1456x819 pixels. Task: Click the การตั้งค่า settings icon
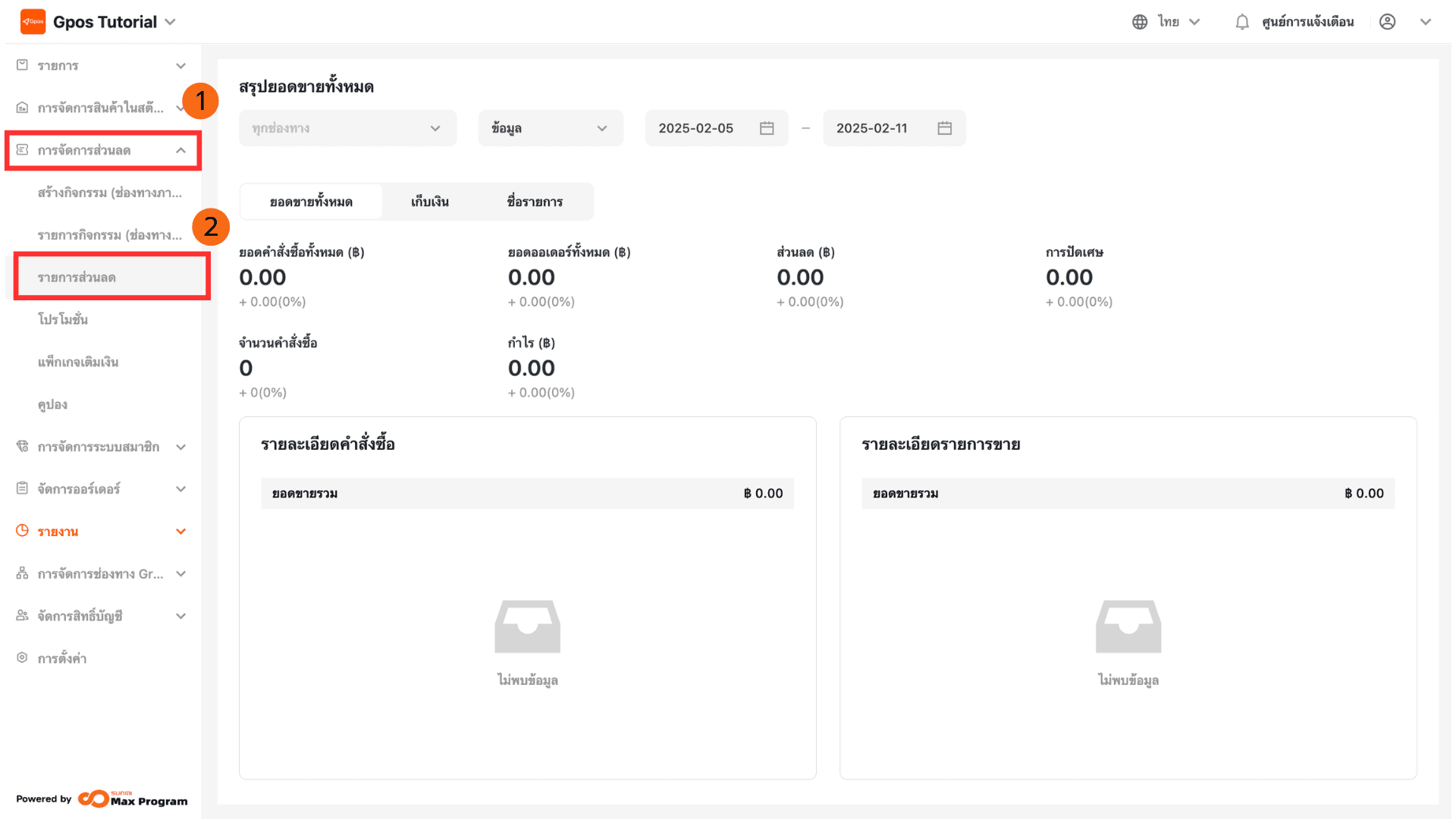(22, 657)
